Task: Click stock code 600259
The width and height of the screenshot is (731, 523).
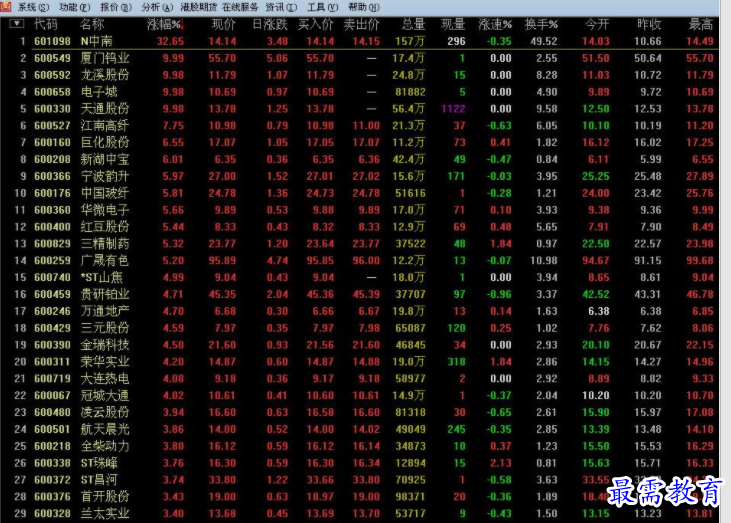Action: (x=52, y=261)
